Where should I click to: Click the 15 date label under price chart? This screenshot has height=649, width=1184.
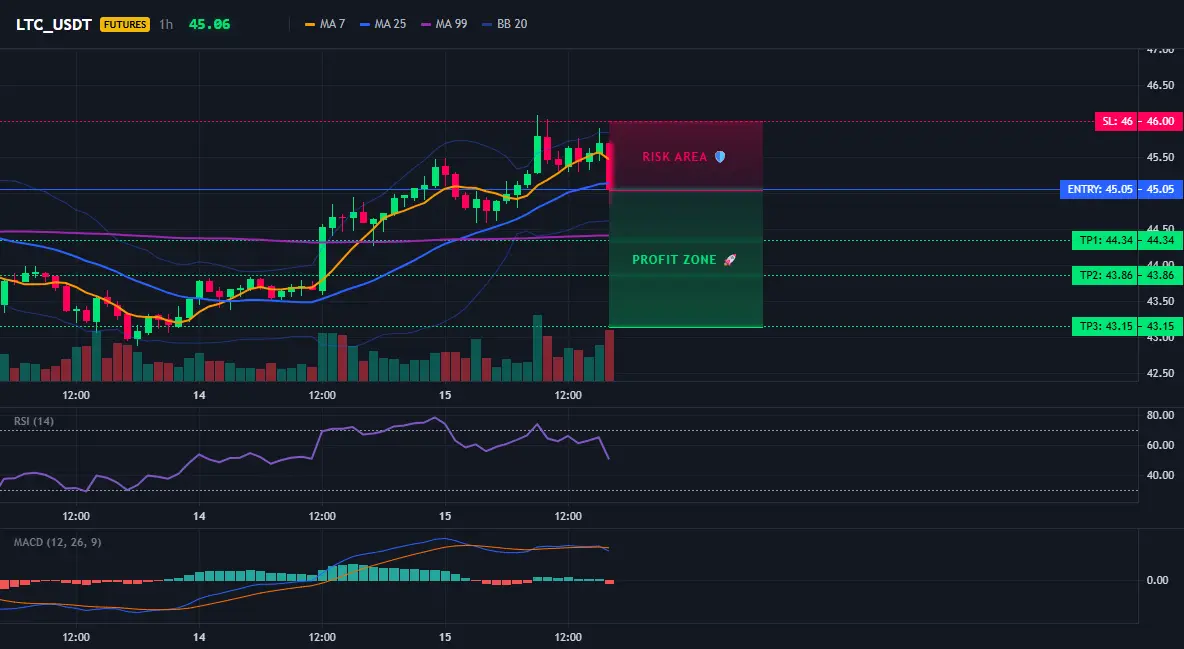(445, 395)
